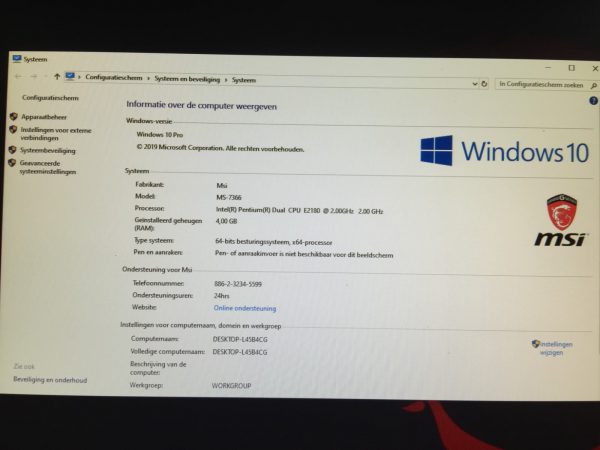Click the WORKGROUP value
Image resolution: width=600 pixels, height=450 pixels.
[232, 386]
